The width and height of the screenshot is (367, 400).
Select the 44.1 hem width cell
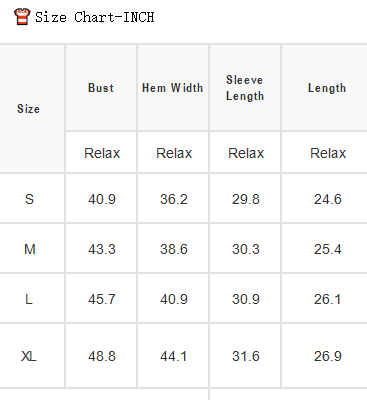pos(174,356)
